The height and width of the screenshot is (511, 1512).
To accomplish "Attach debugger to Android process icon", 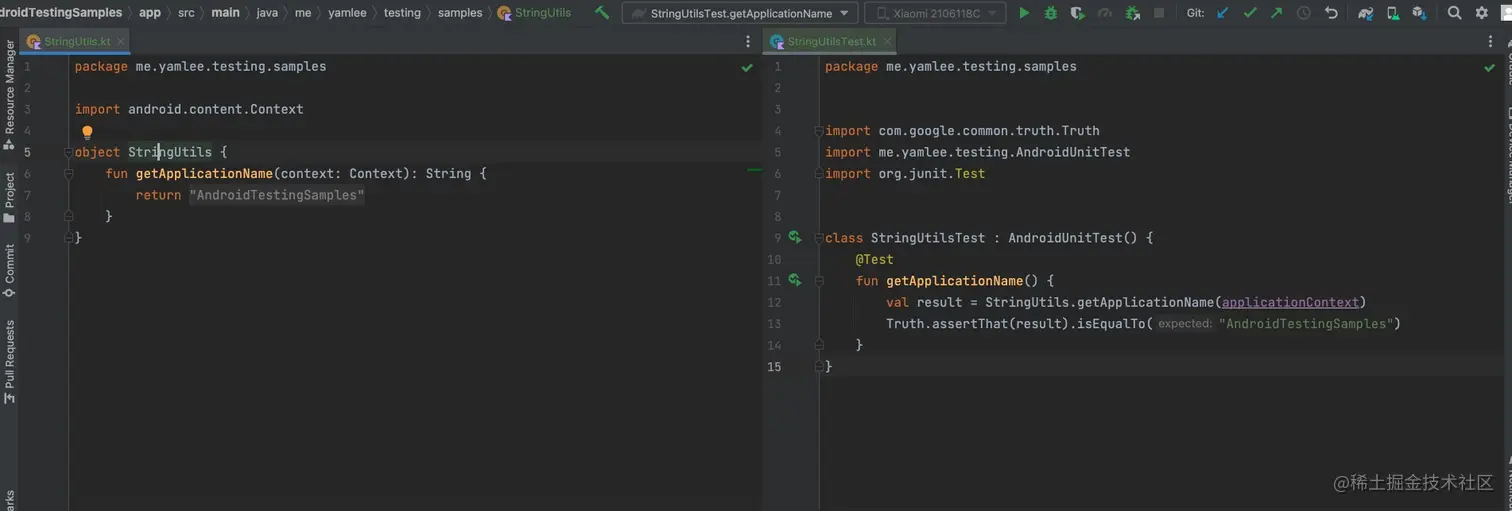I will tap(1132, 13).
